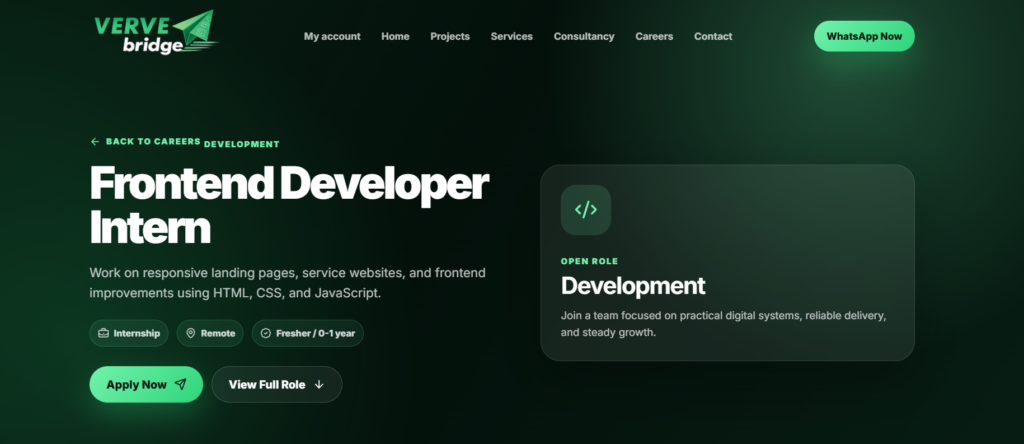Click the code brackets icon in Development card
The image size is (1024, 444).
586,210
